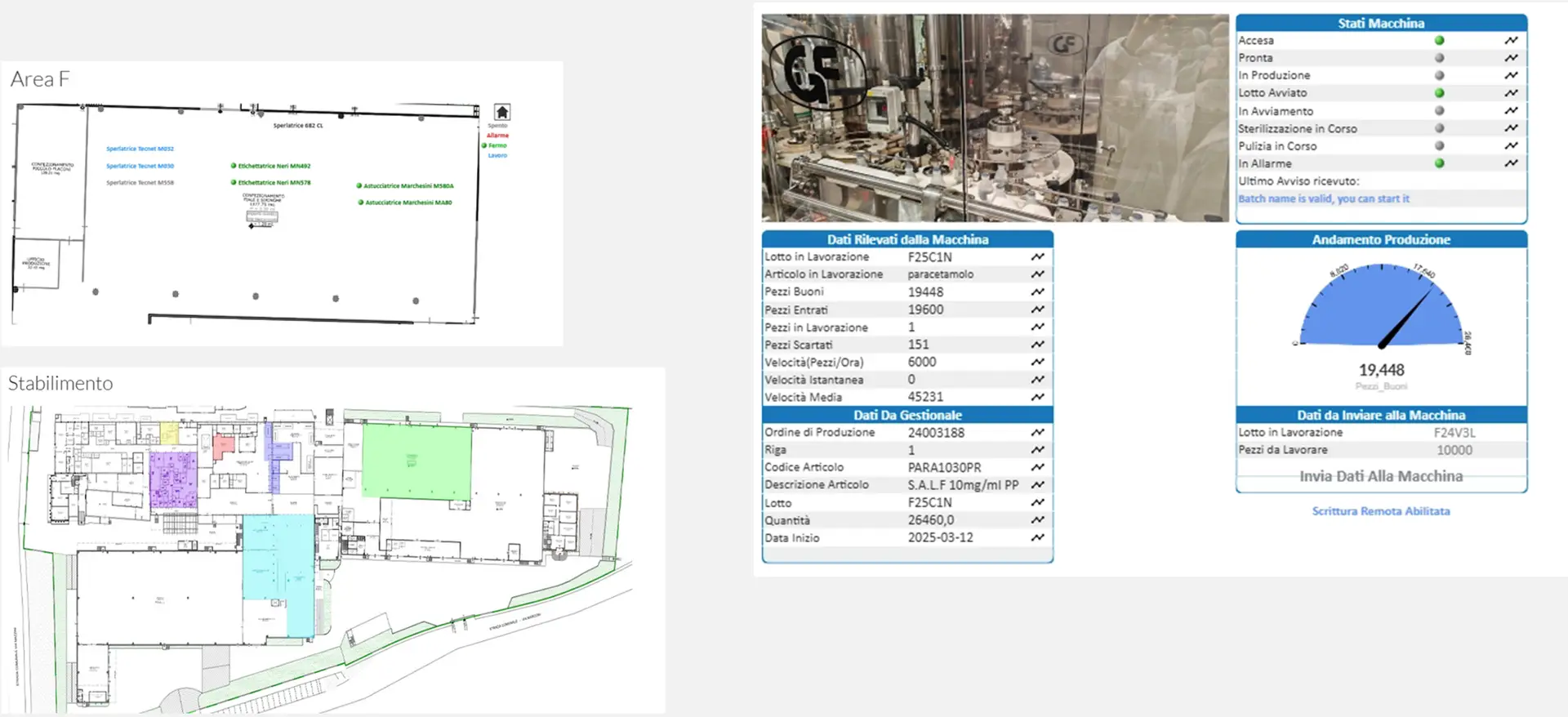Click the S.A.L.F 10mg/ml PP description
1568x717 pixels.
963,485
